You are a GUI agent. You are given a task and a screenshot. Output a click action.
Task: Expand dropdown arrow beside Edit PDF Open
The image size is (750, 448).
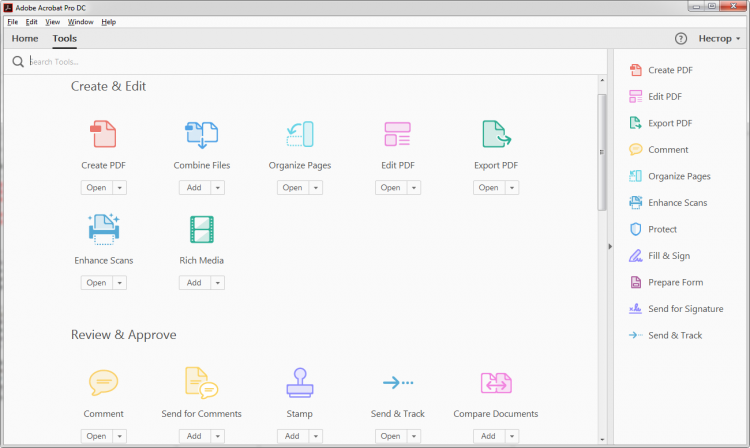click(414, 187)
